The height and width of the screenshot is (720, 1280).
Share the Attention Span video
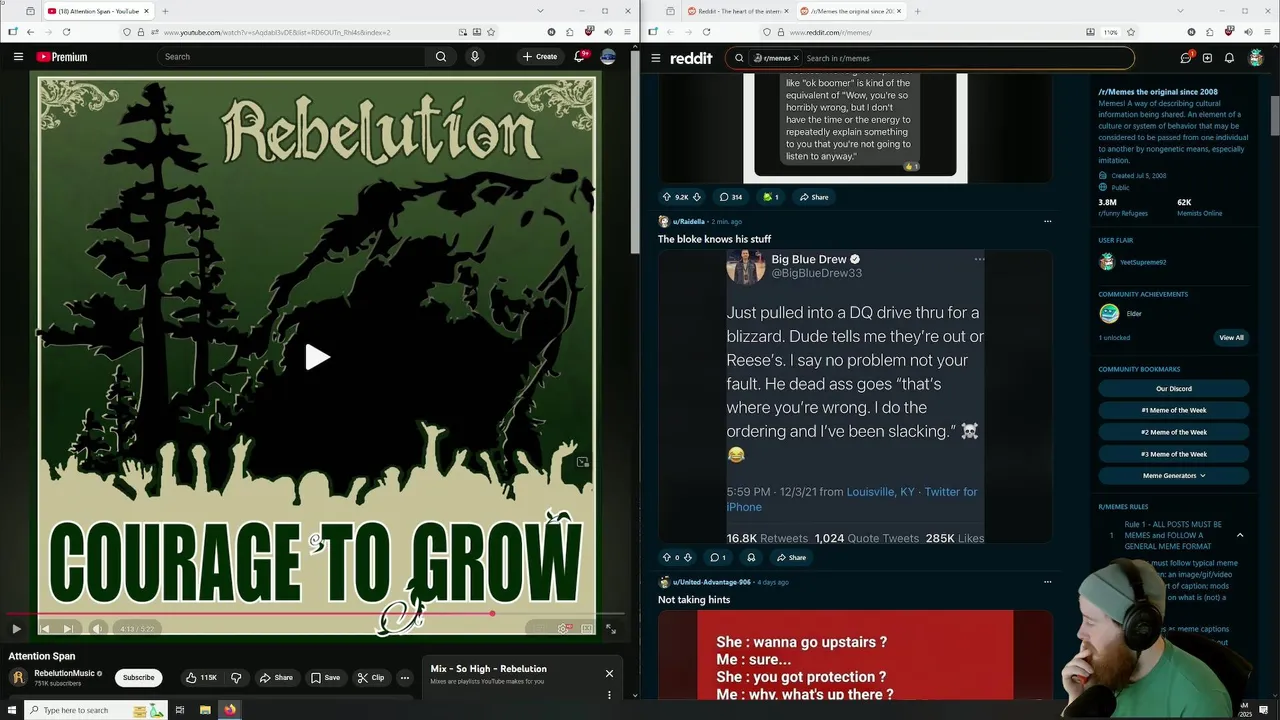[x=276, y=678]
